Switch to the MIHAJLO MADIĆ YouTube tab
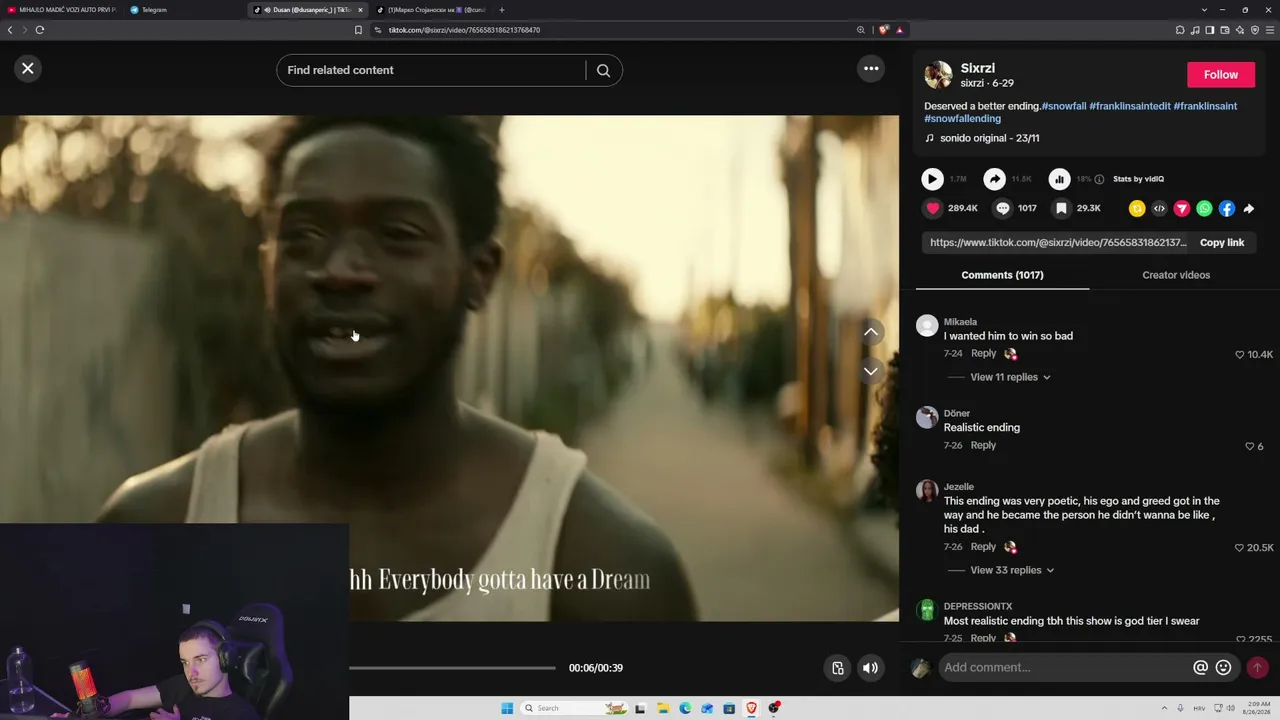 click(x=62, y=10)
